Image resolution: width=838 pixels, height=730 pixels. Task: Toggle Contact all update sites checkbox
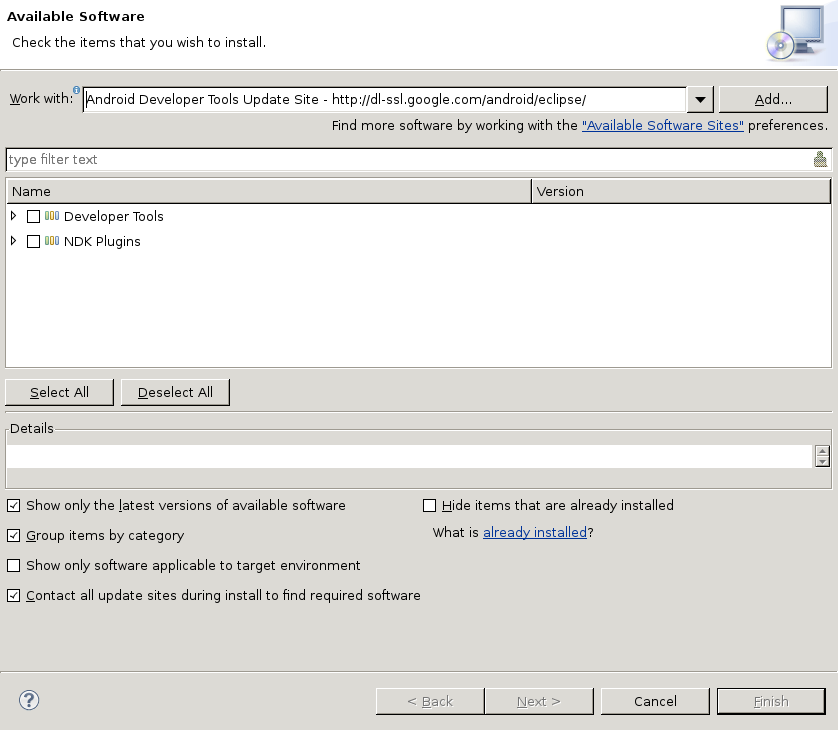click(x=14, y=595)
